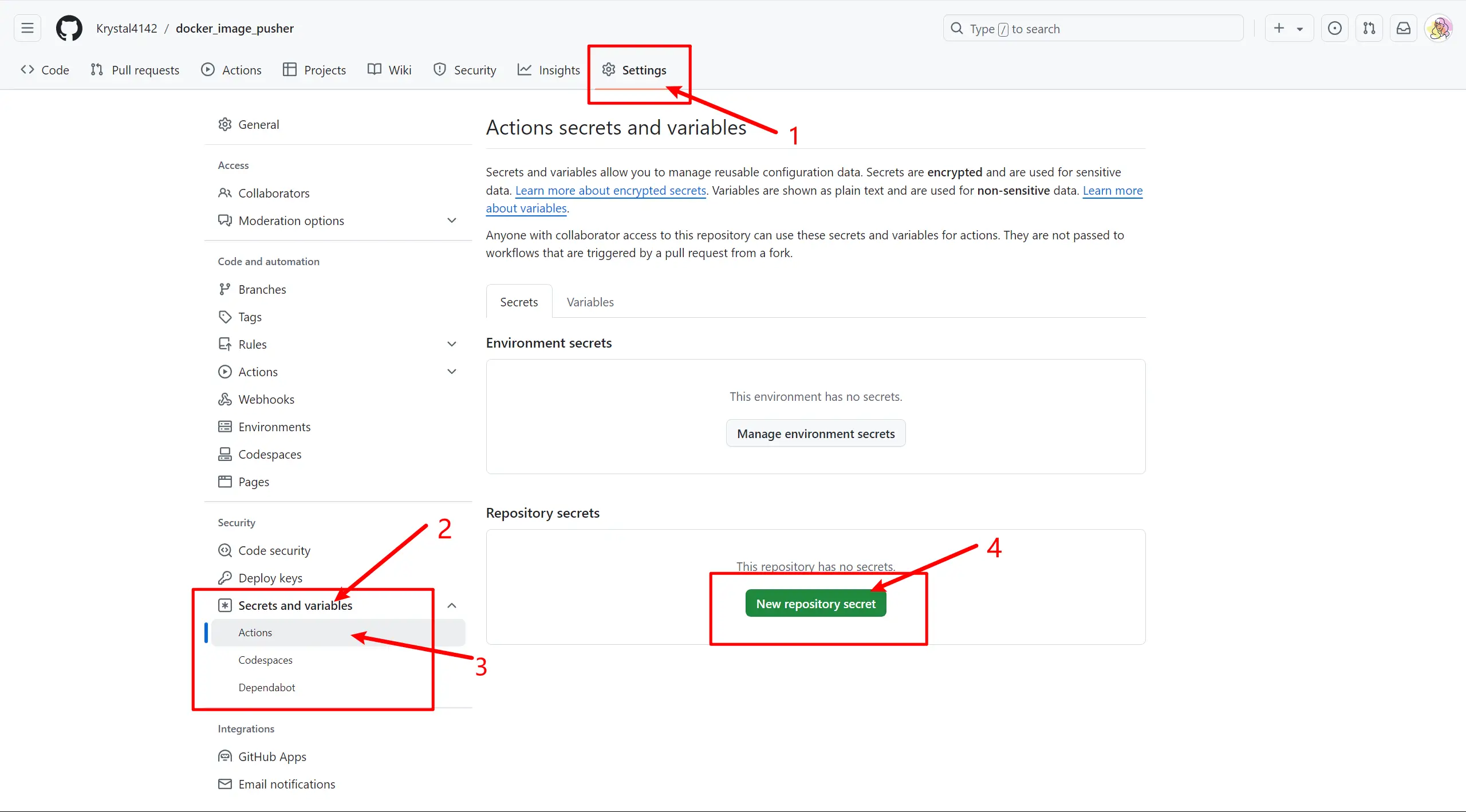
Task: Expand the Rules sidebar section
Action: 451,344
